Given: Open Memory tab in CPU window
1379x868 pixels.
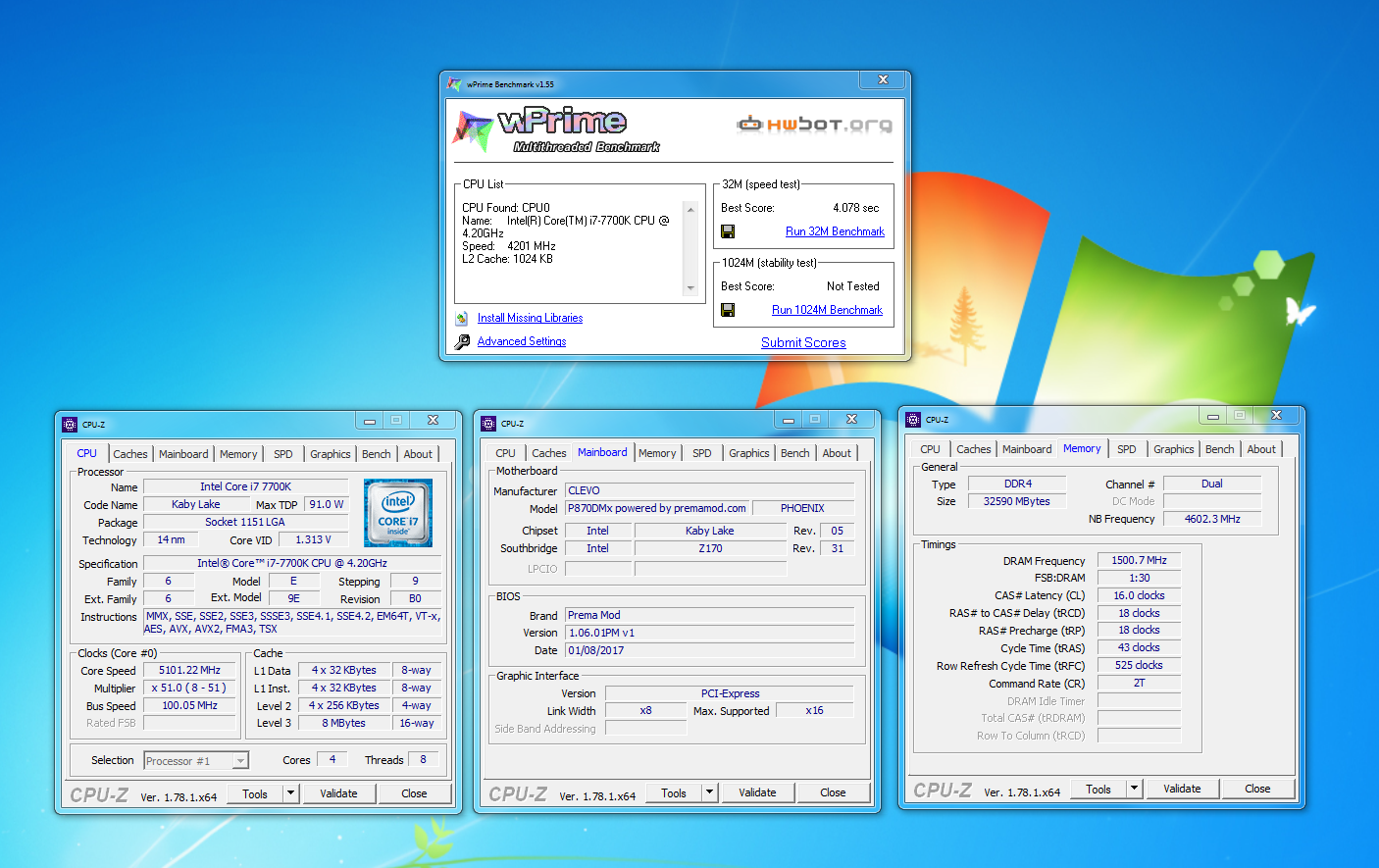Looking at the screenshot, I should pyautogui.click(x=238, y=454).
